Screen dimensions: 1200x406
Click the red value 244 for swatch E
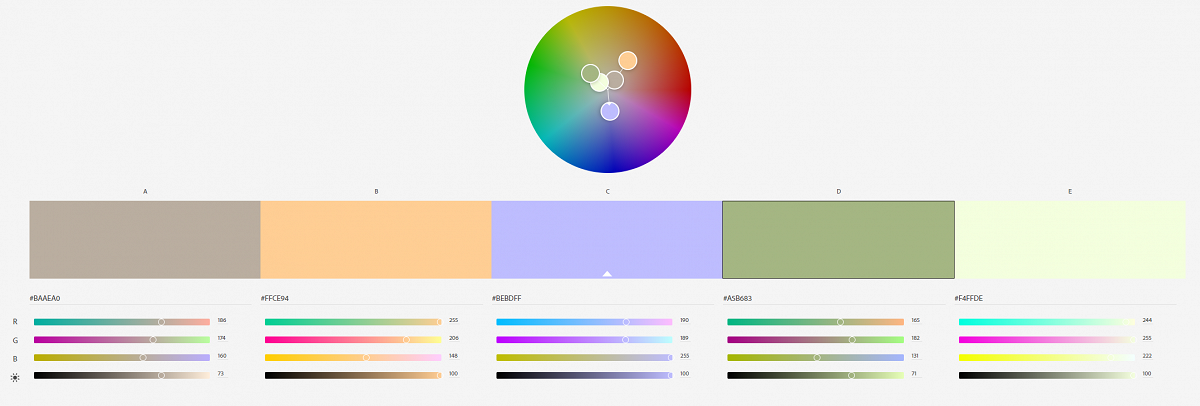(1147, 321)
